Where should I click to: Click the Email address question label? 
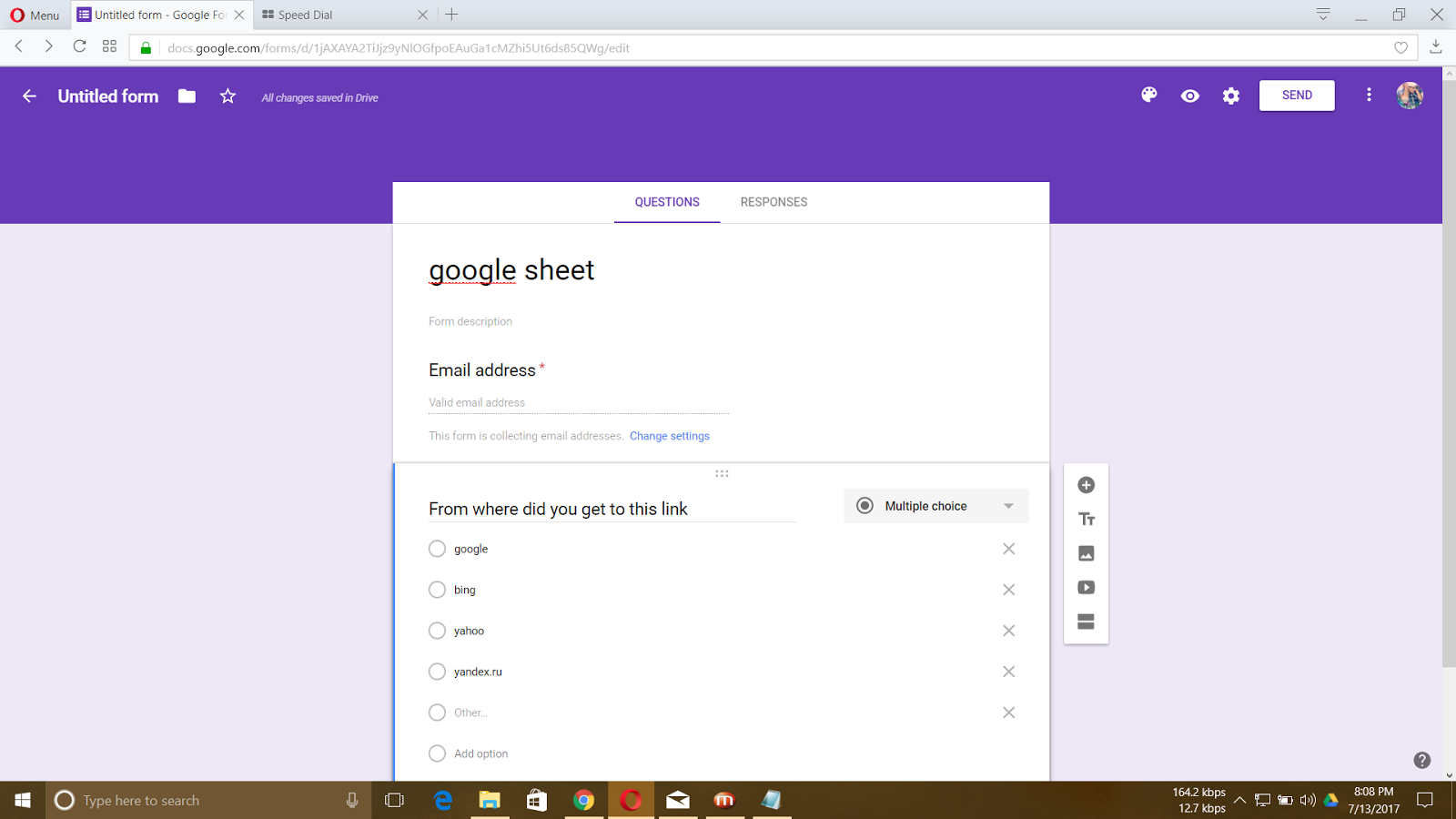point(482,370)
